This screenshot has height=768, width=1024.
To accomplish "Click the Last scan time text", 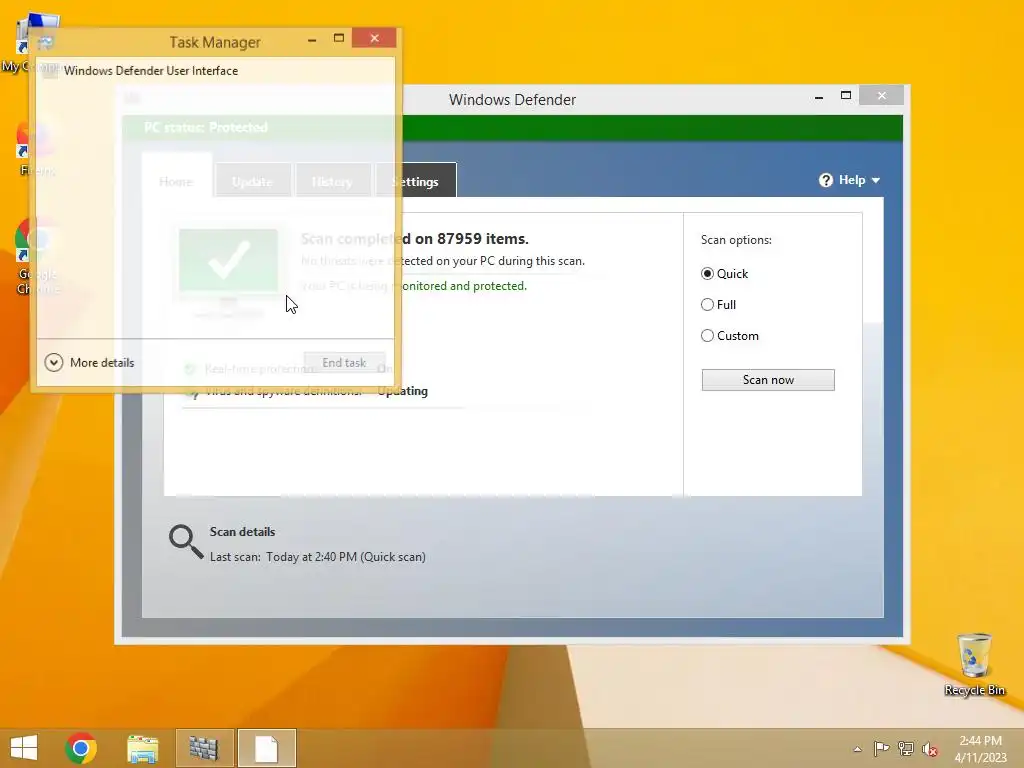I will pos(317,557).
